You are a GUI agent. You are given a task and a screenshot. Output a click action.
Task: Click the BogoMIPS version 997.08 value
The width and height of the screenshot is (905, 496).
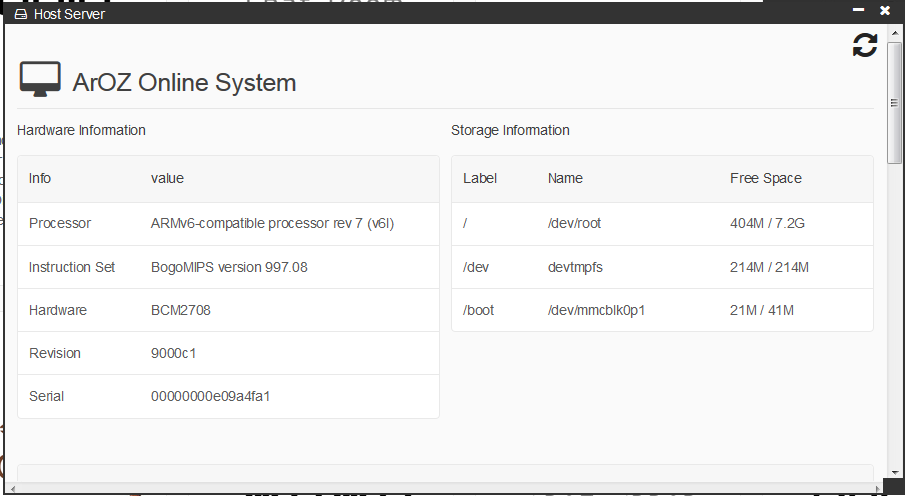pos(229,267)
